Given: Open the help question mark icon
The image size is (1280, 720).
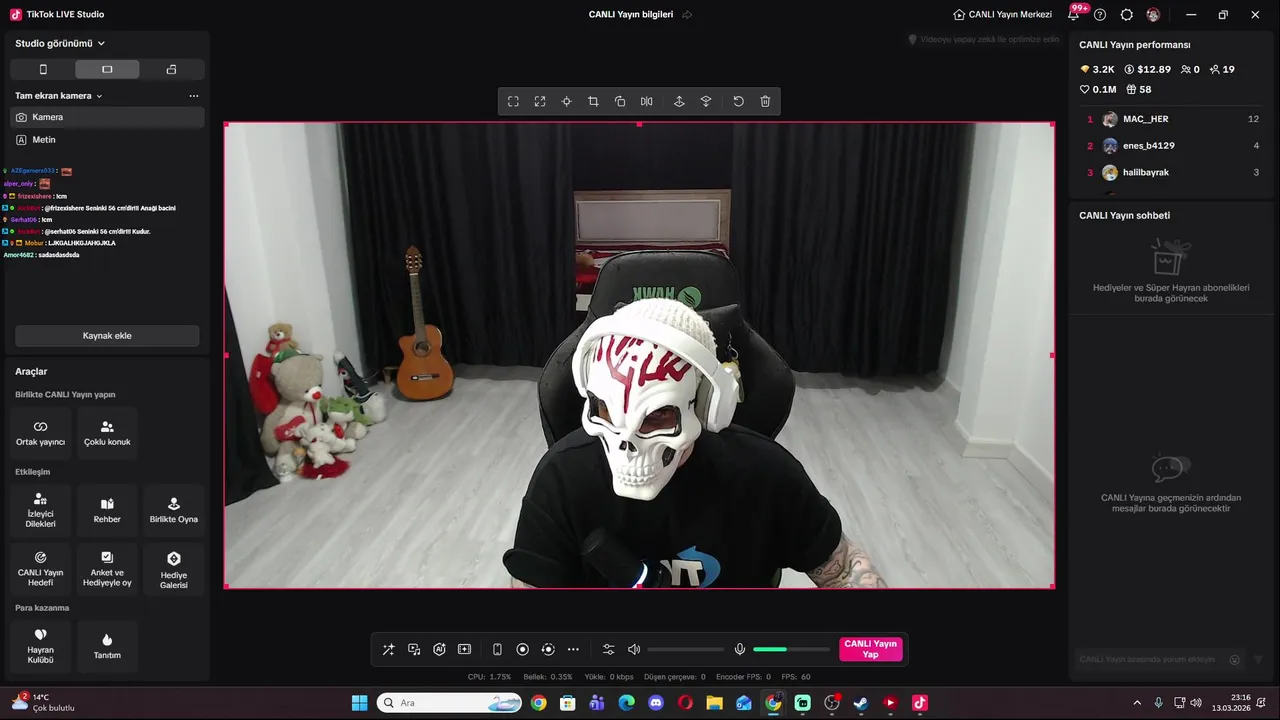Looking at the screenshot, I should click(x=1100, y=15).
